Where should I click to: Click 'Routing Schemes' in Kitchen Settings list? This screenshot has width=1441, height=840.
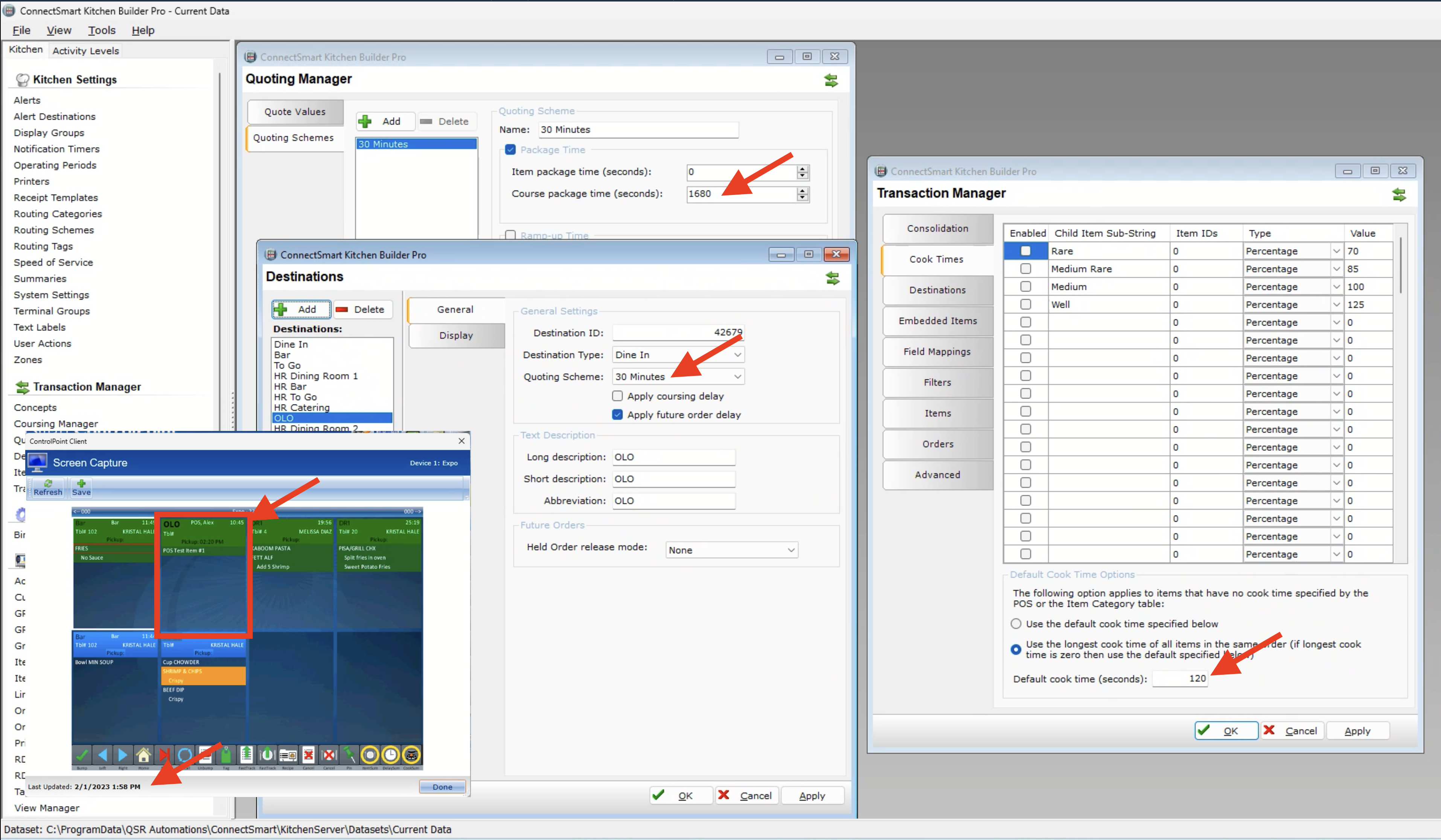pyautogui.click(x=54, y=230)
